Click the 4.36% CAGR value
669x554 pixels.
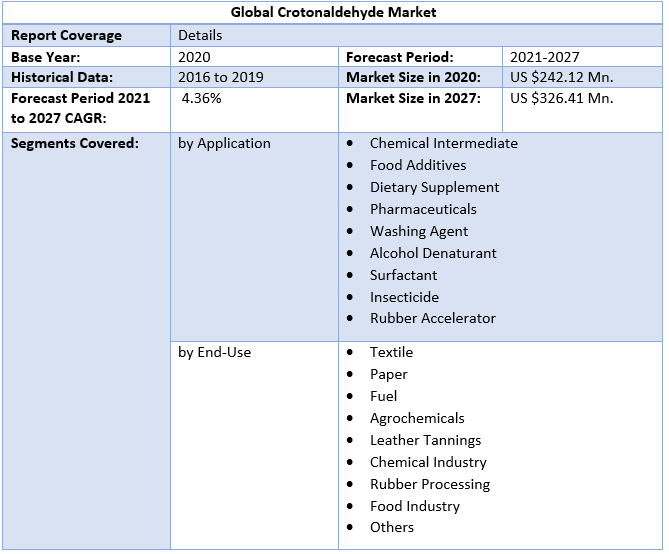(x=201, y=98)
